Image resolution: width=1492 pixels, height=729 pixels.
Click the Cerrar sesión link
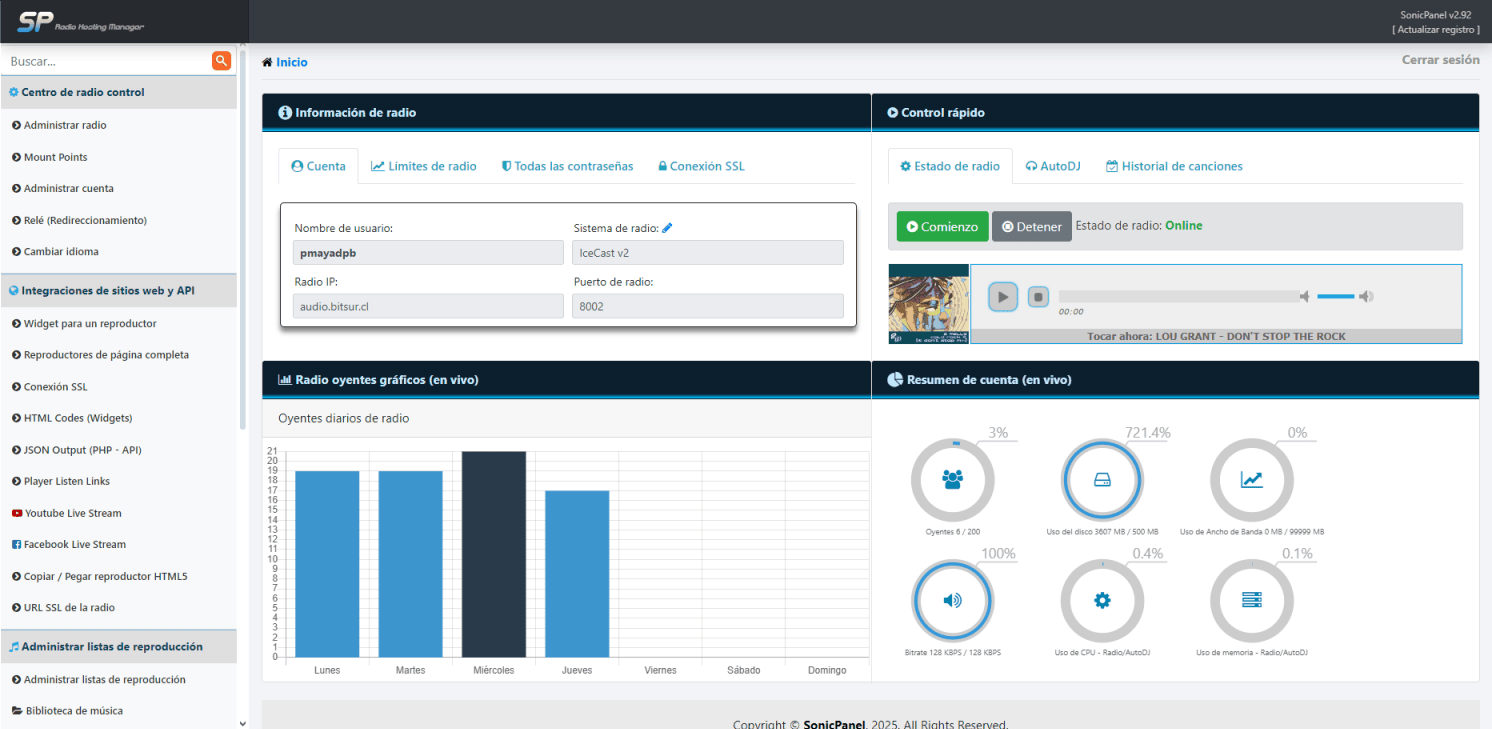click(1440, 60)
